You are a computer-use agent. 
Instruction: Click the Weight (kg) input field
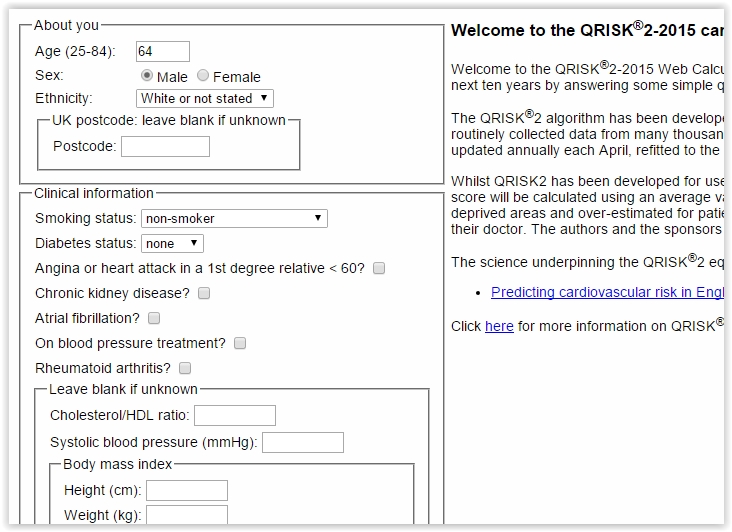(x=187, y=515)
